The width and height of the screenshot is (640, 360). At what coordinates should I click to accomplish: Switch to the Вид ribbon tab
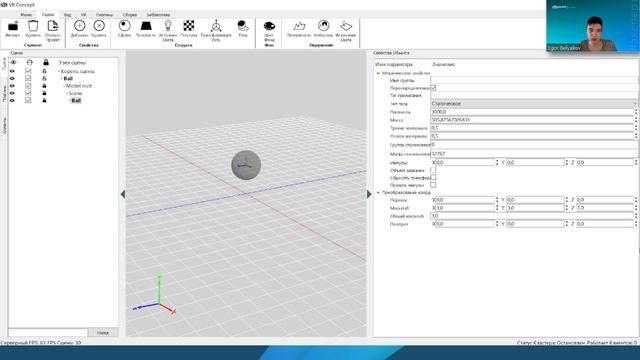(67, 15)
